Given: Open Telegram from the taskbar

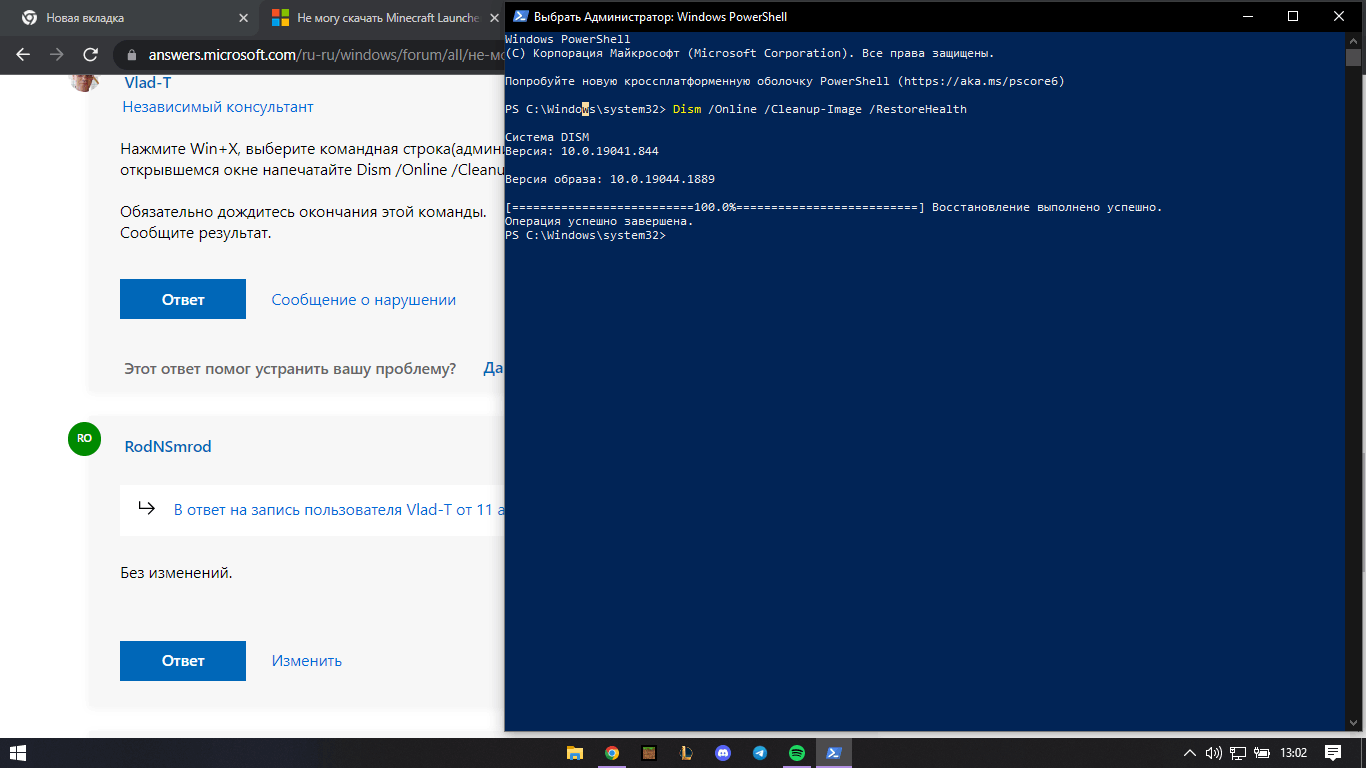Looking at the screenshot, I should pos(760,753).
